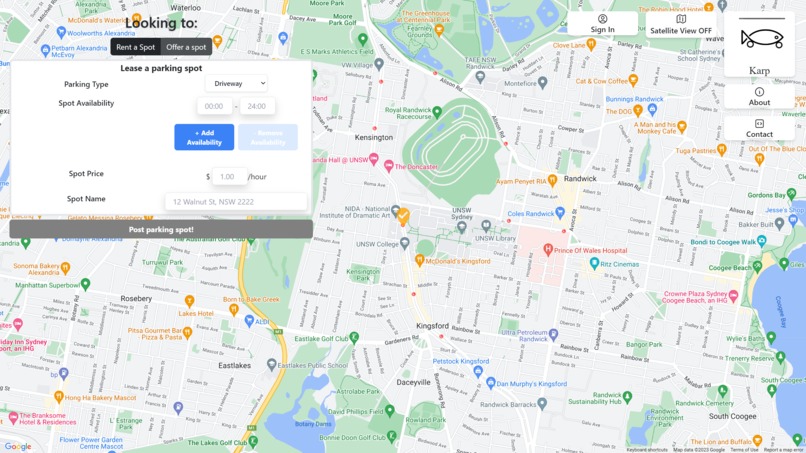Click the Add Availability button

(x=204, y=137)
